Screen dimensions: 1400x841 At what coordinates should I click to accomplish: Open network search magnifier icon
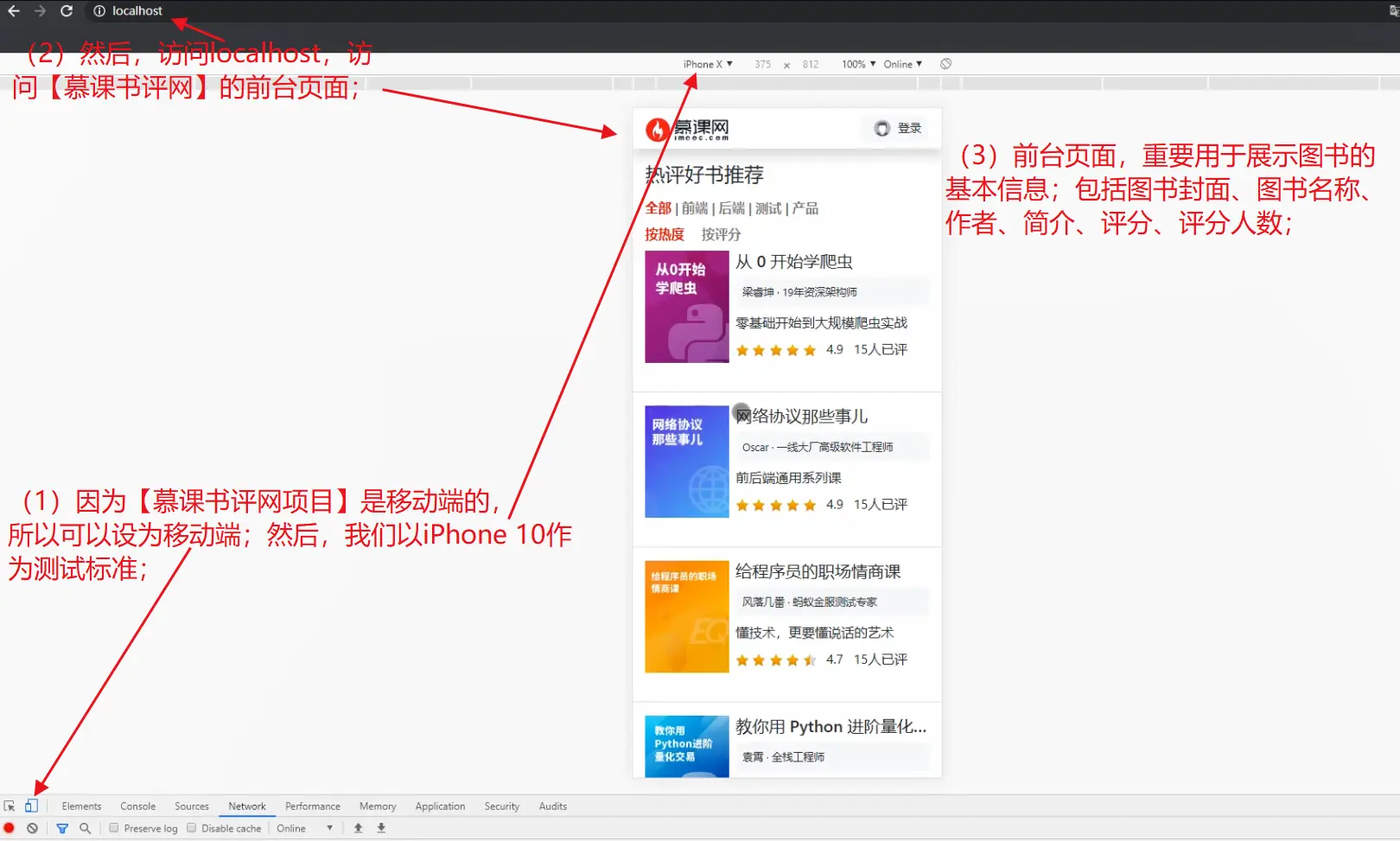[85, 828]
